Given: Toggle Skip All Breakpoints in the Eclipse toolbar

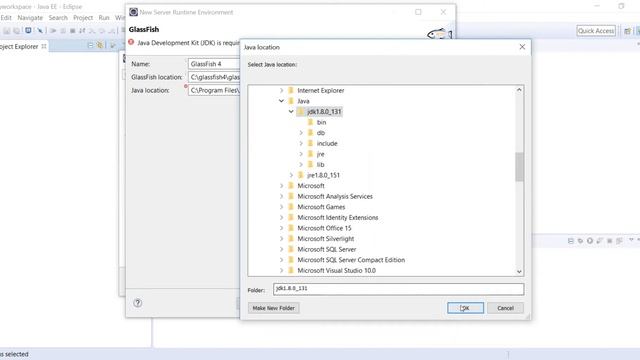Looking at the screenshot, I should pos(40,31).
